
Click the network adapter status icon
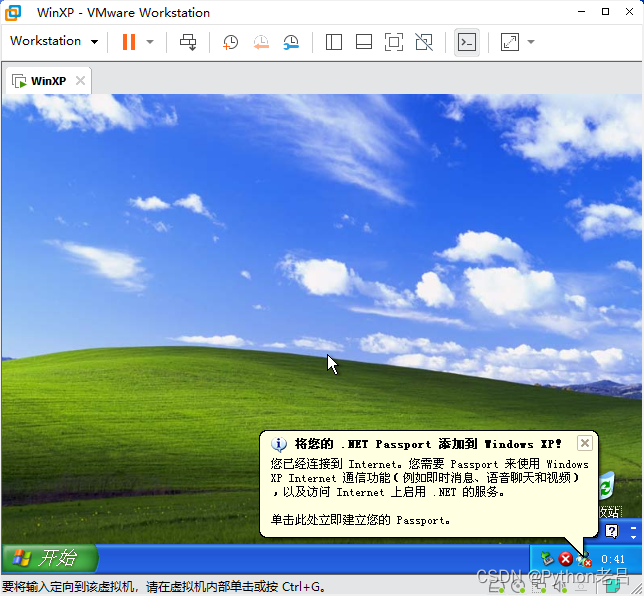point(539,588)
